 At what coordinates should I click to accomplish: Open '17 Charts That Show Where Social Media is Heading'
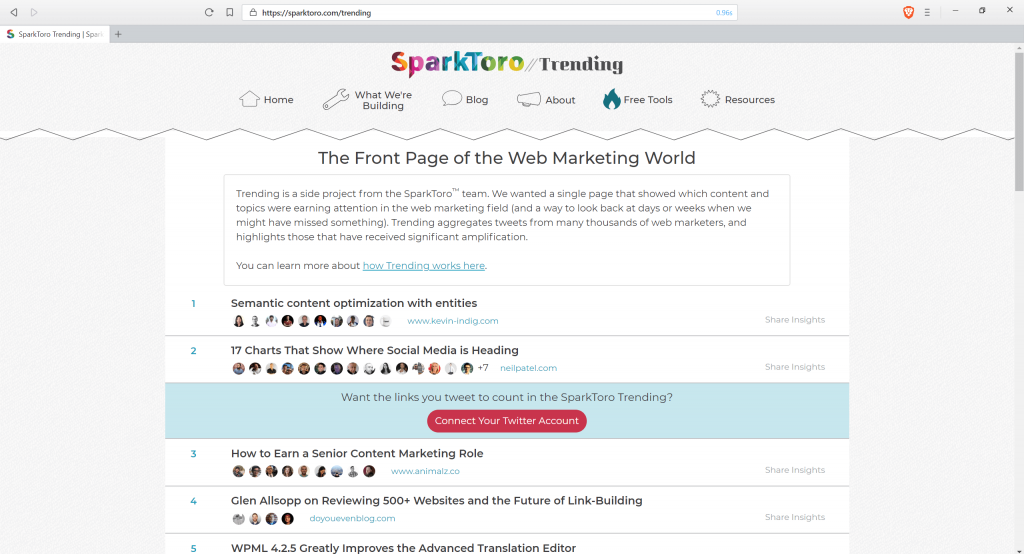[375, 350]
